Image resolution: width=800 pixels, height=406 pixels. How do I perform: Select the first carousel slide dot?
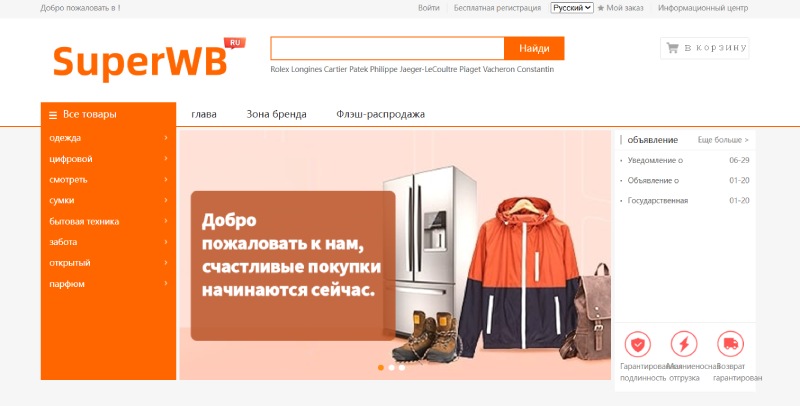pyautogui.click(x=381, y=367)
